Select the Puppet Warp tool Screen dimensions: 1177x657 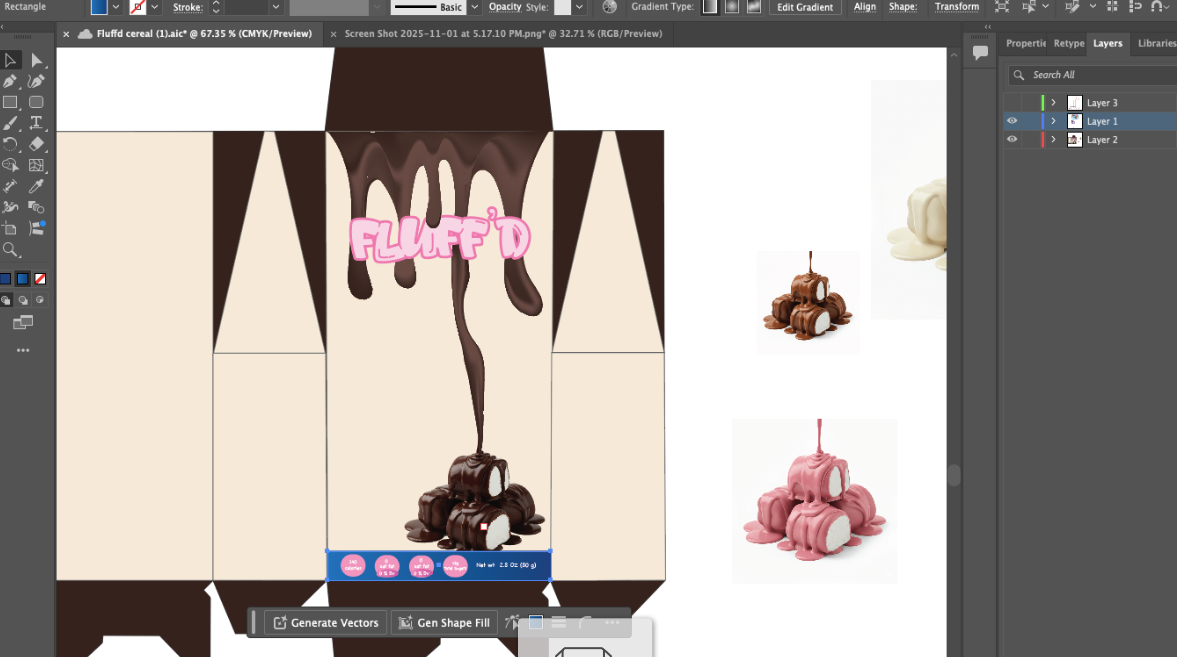(x=11, y=207)
